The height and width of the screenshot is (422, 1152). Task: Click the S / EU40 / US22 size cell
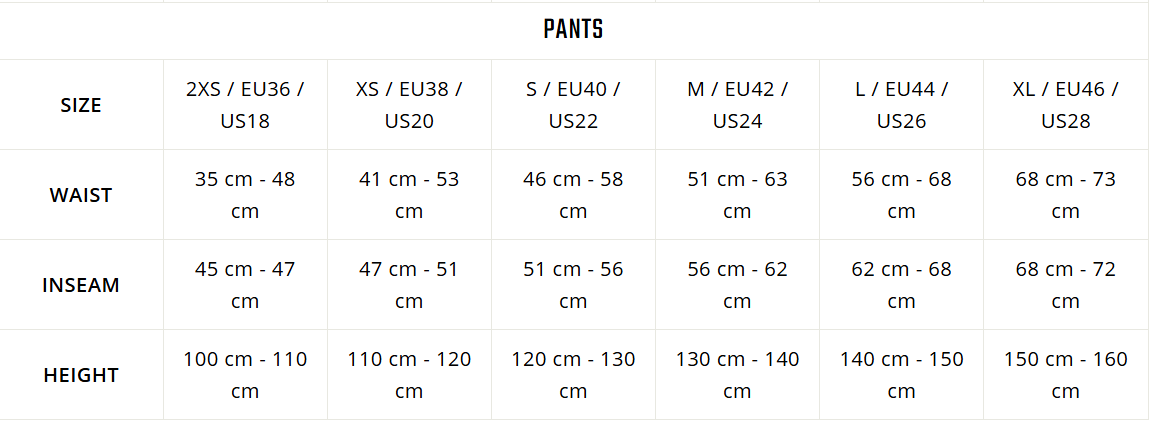click(573, 105)
